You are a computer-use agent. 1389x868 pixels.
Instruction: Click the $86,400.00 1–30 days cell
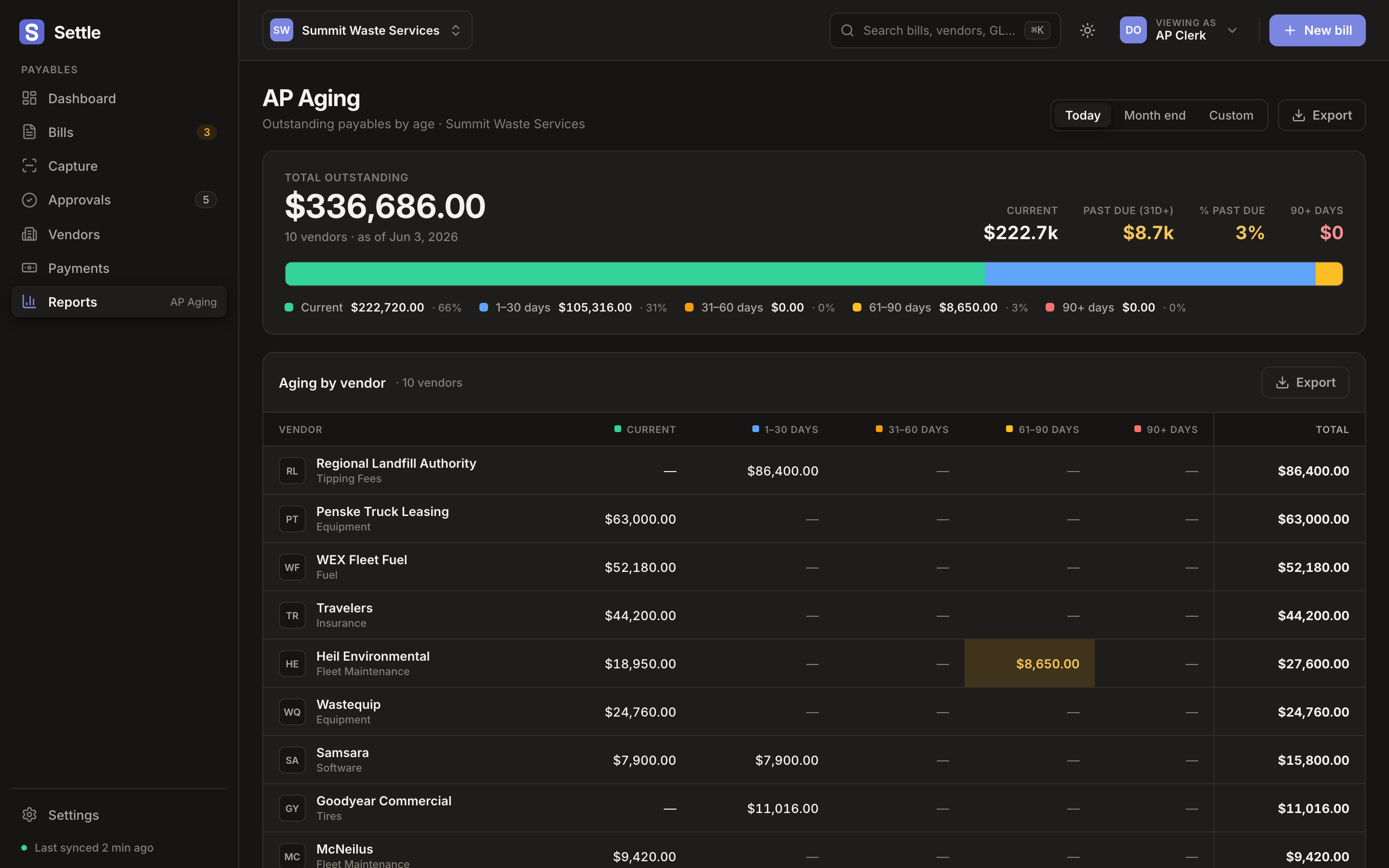tap(782, 471)
